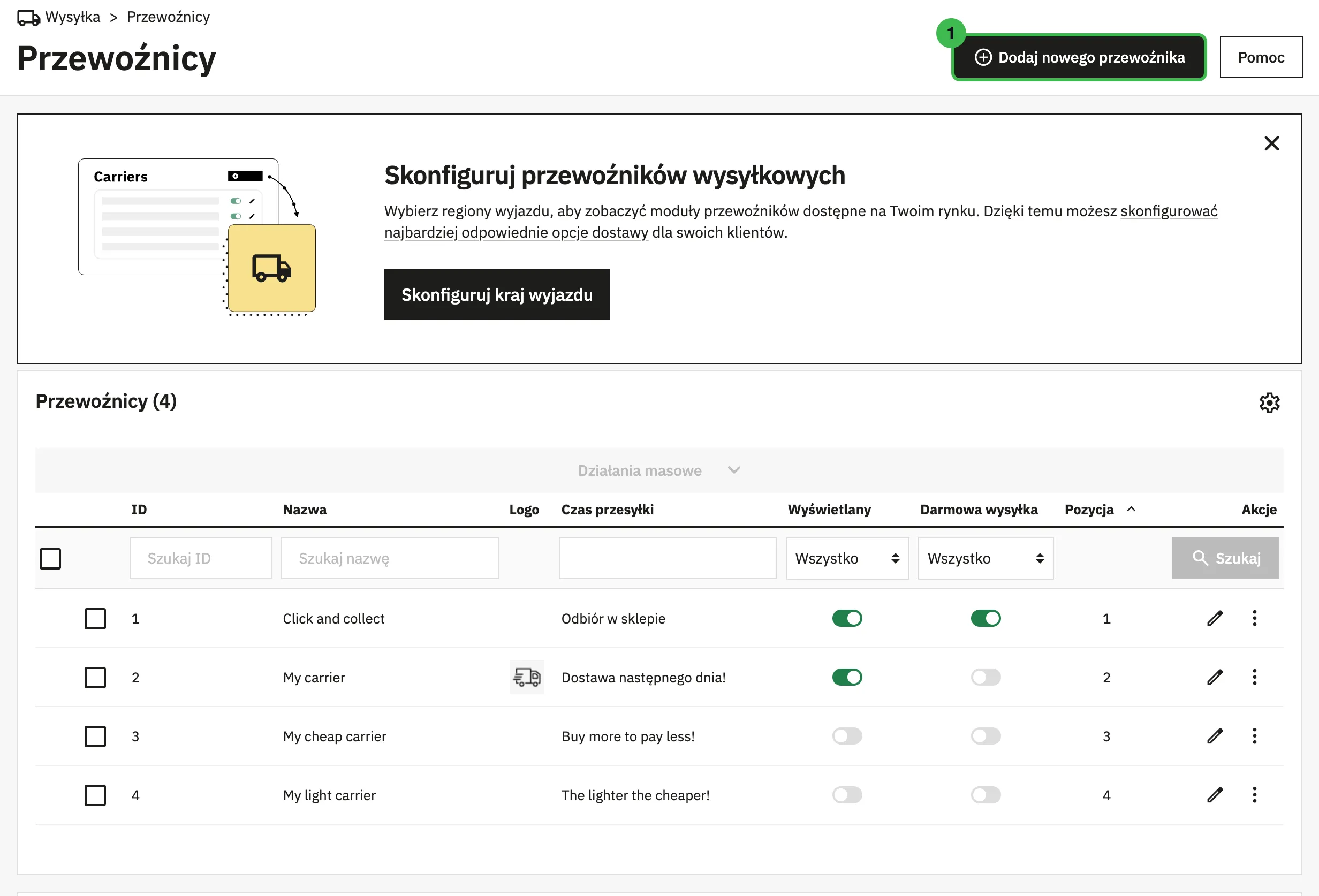Click the truck icon beside Wysyłka
Viewport: 1319px width, 896px height.
point(28,18)
